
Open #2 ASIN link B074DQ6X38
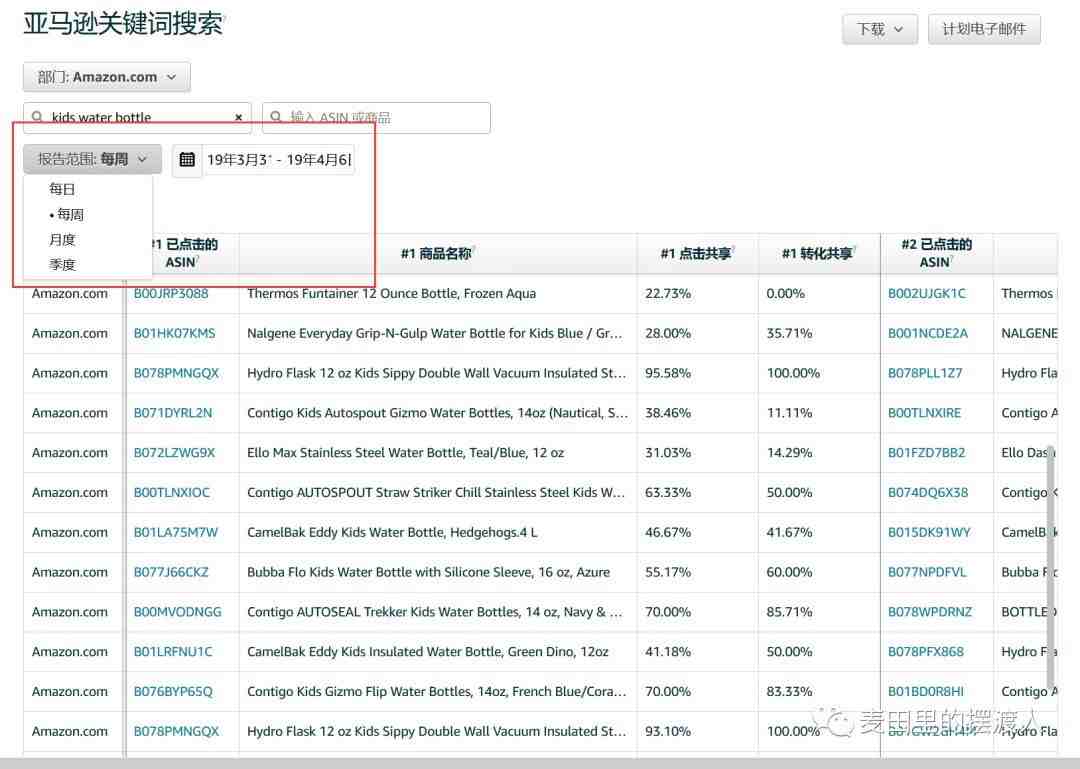pos(928,493)
